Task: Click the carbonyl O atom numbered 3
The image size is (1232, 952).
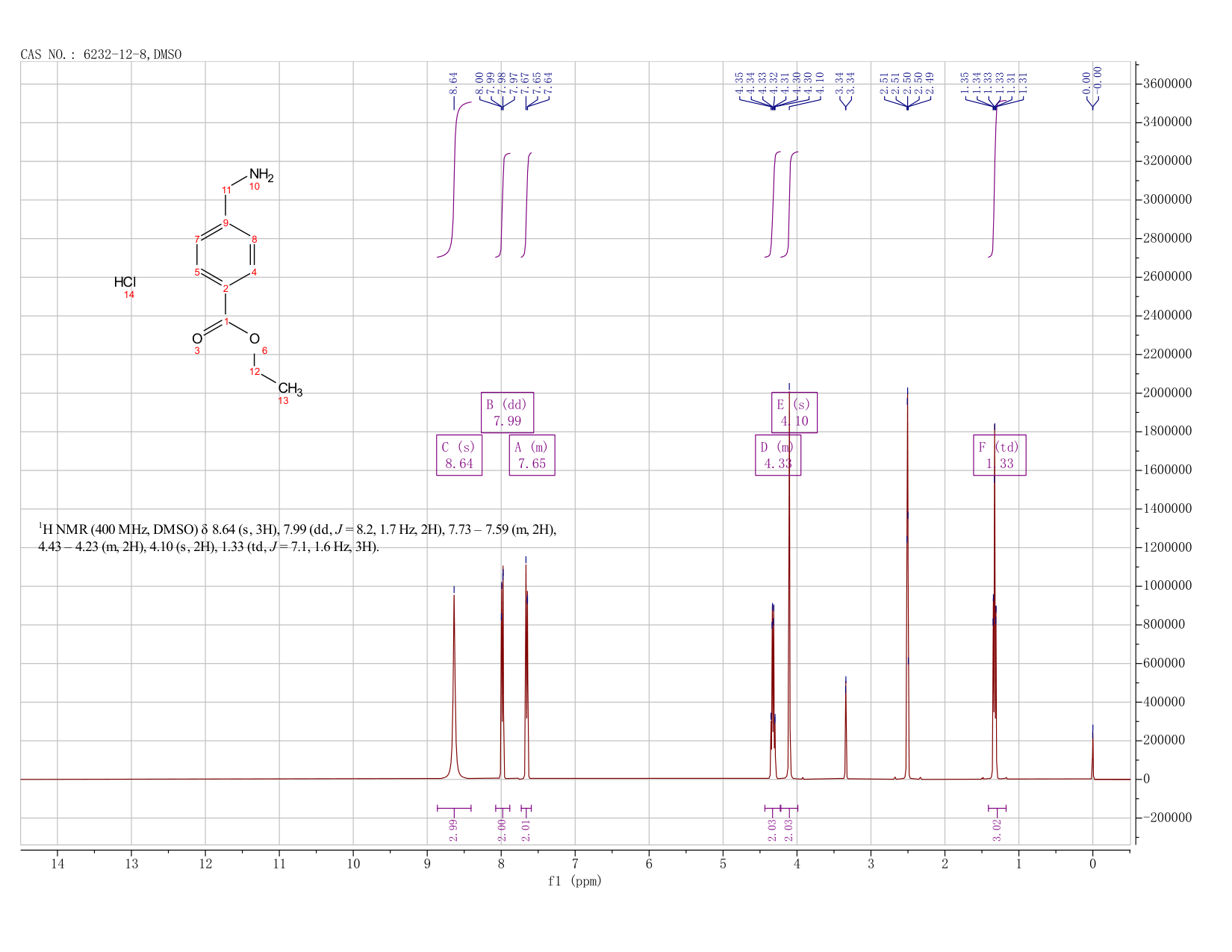Action: pyautogui.click(x=197, y=339)
